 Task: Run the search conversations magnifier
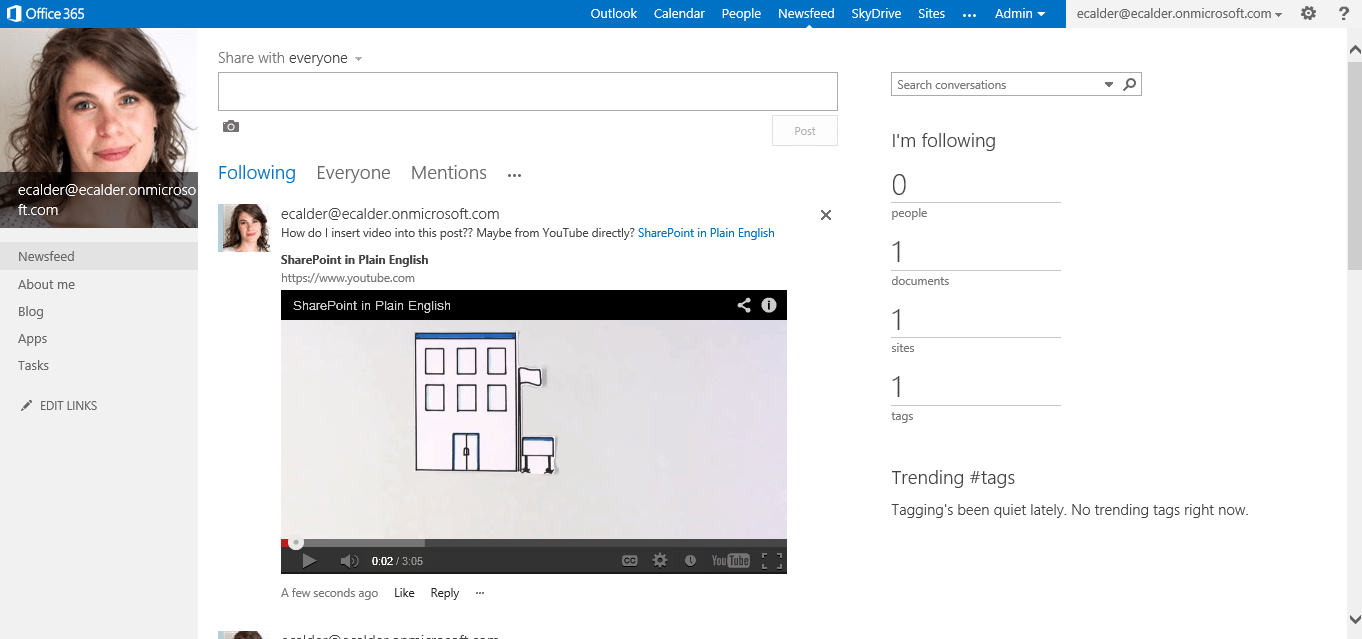click(x=1129, y=85)
